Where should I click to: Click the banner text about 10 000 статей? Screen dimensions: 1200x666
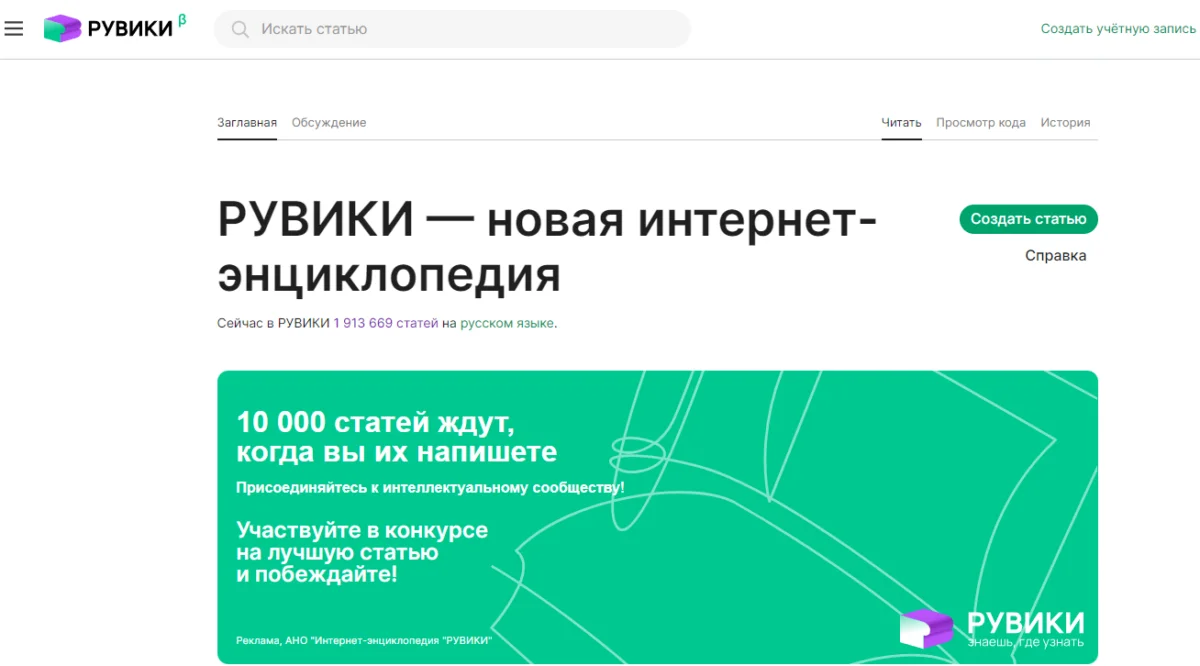pyautogui.click(x=377, y=422)
